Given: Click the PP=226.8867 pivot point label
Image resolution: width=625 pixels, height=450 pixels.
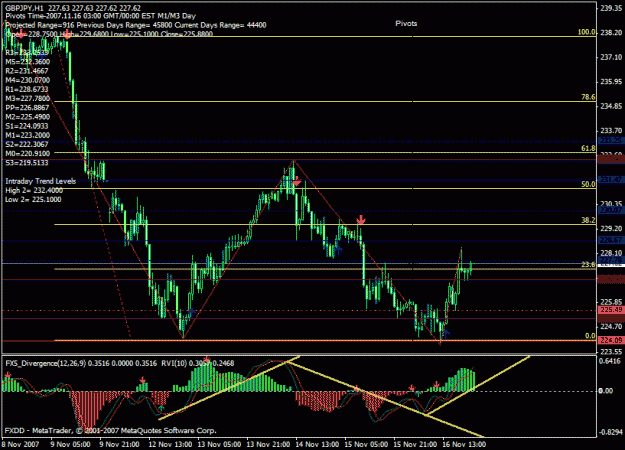Looking at the screenshot, I should pos(27,108).
